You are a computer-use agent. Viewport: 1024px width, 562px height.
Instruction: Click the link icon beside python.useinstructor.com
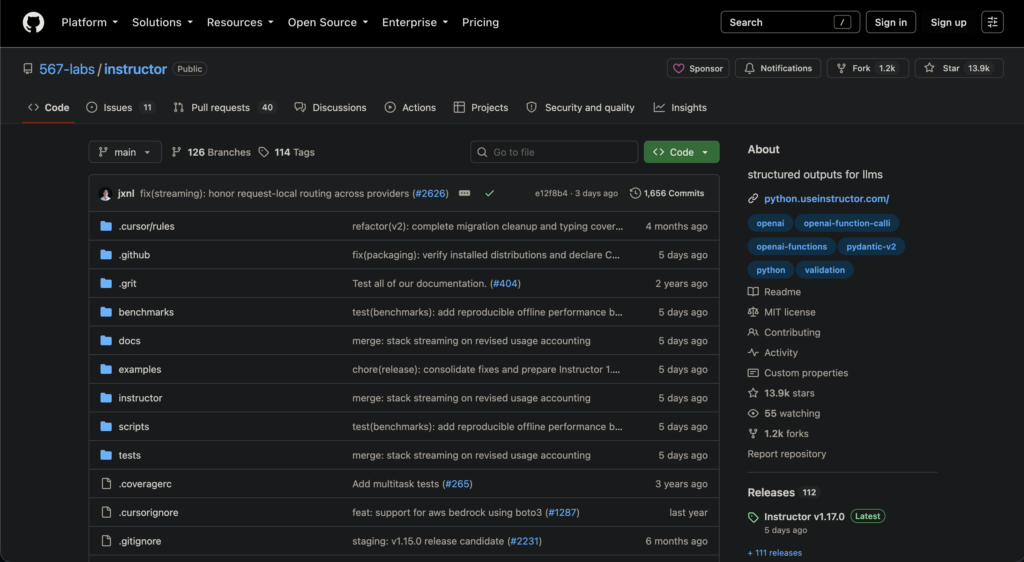point(753,198)
